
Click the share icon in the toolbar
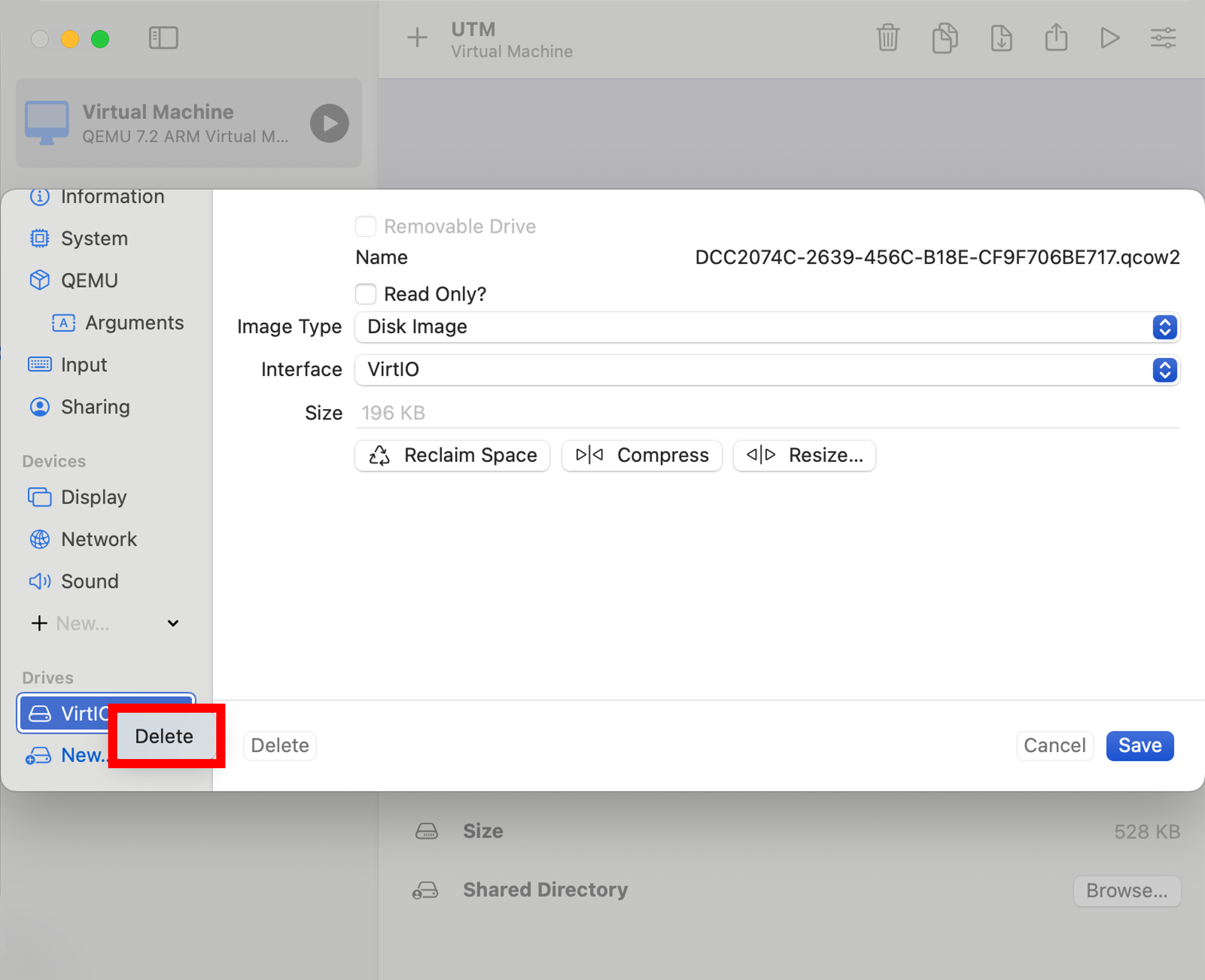(x=1056, y=38)
